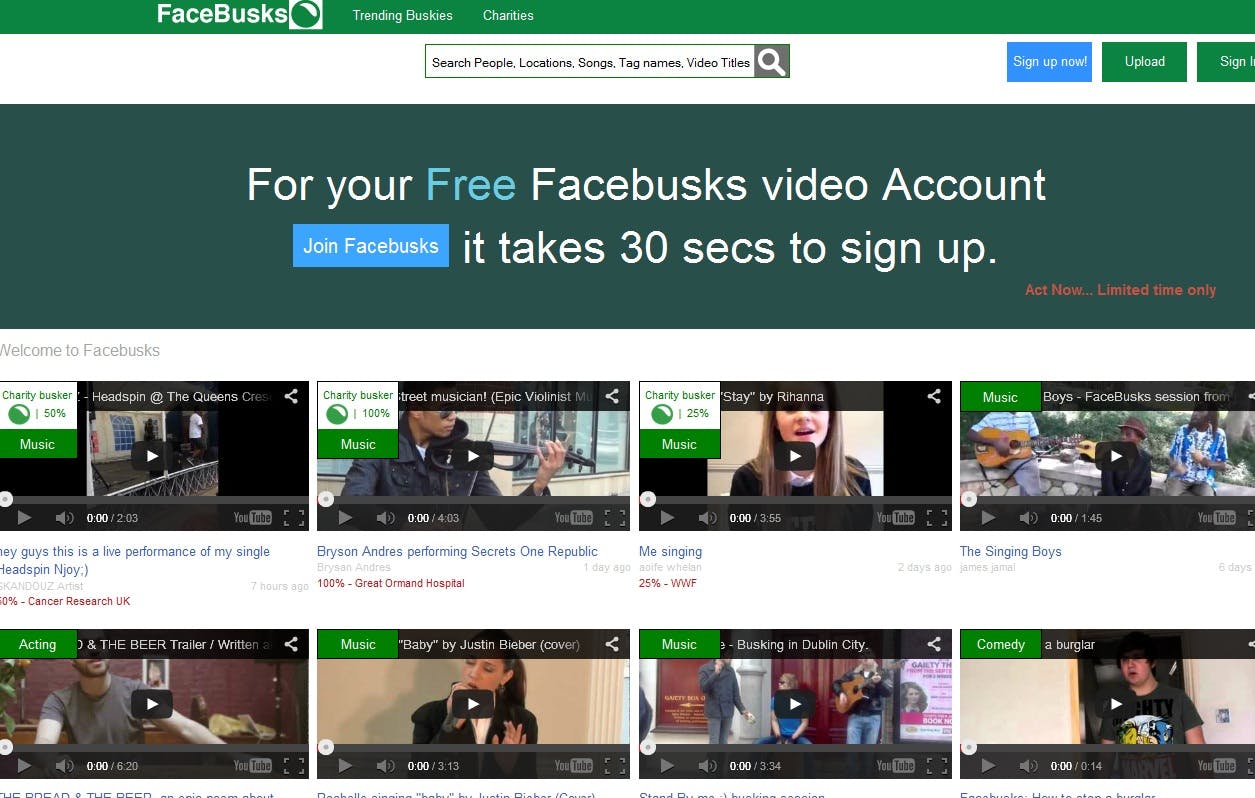
Task: Click the share icon on the Rihanna "Stay" video
Action: pos(934,396)
